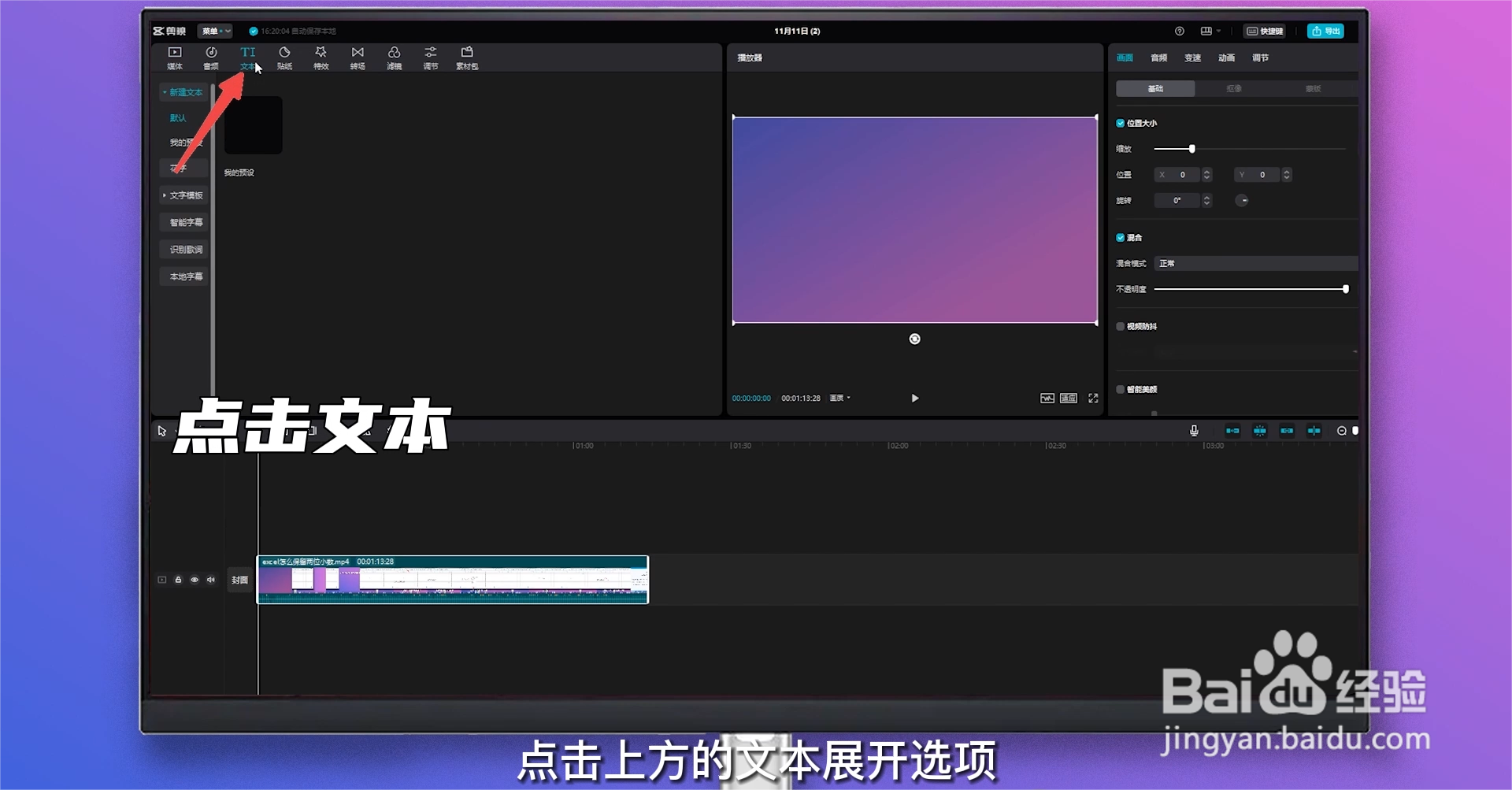Uncheck the 混合 checkbox
Viewport: 1512px width, 790px height.
tap(1120, 237)
